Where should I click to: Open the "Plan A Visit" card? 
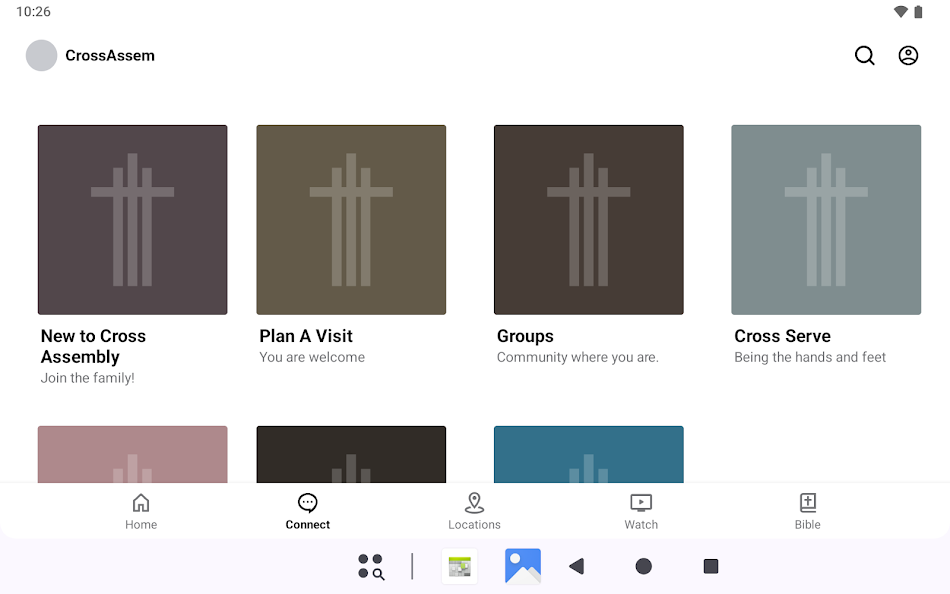351,220
